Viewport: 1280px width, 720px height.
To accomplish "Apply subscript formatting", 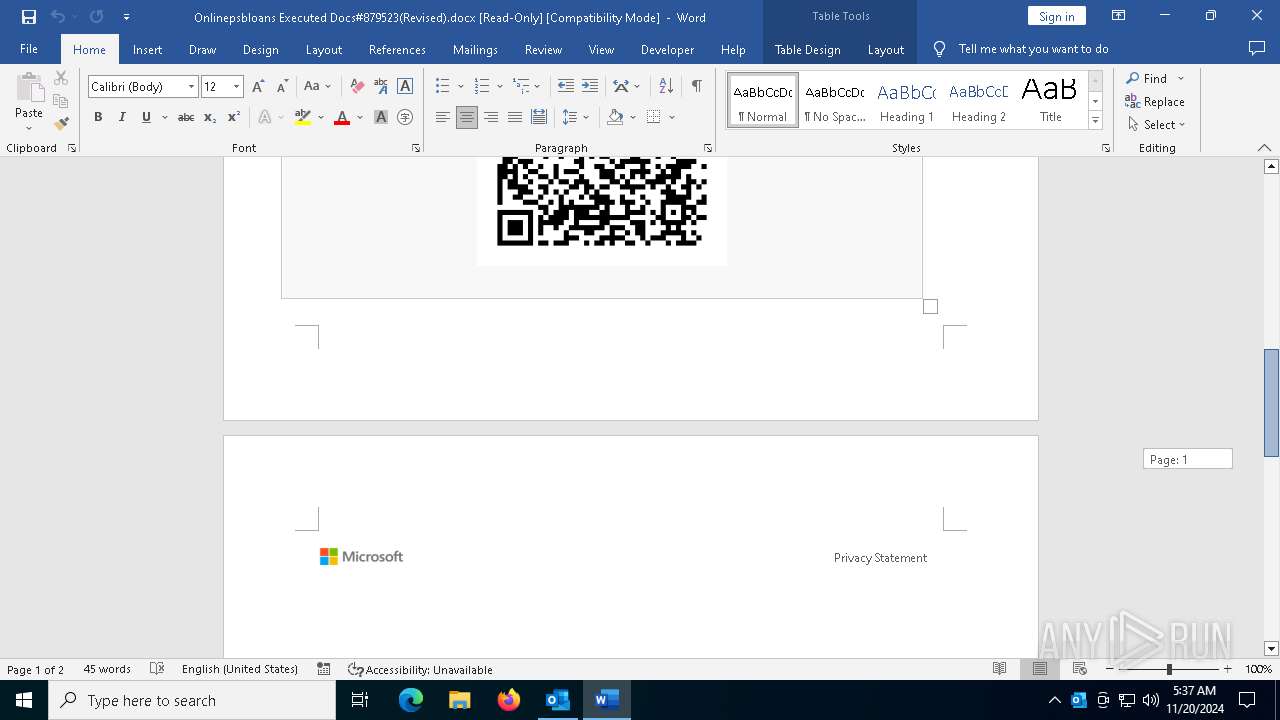I will tap(210, 117).
